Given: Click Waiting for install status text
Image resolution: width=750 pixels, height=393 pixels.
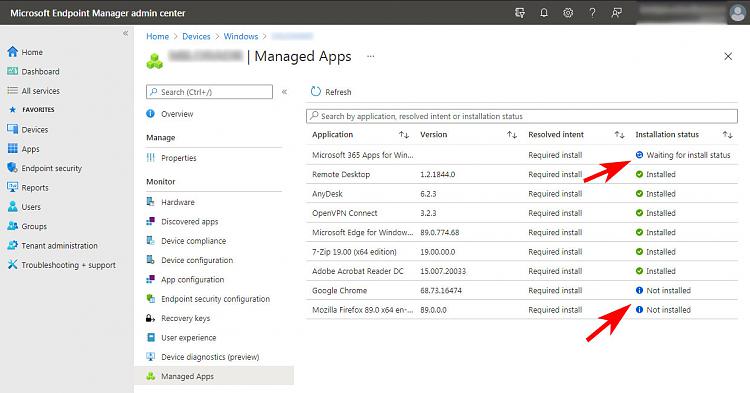Looking at the screenshot, I should pos(688,155).
